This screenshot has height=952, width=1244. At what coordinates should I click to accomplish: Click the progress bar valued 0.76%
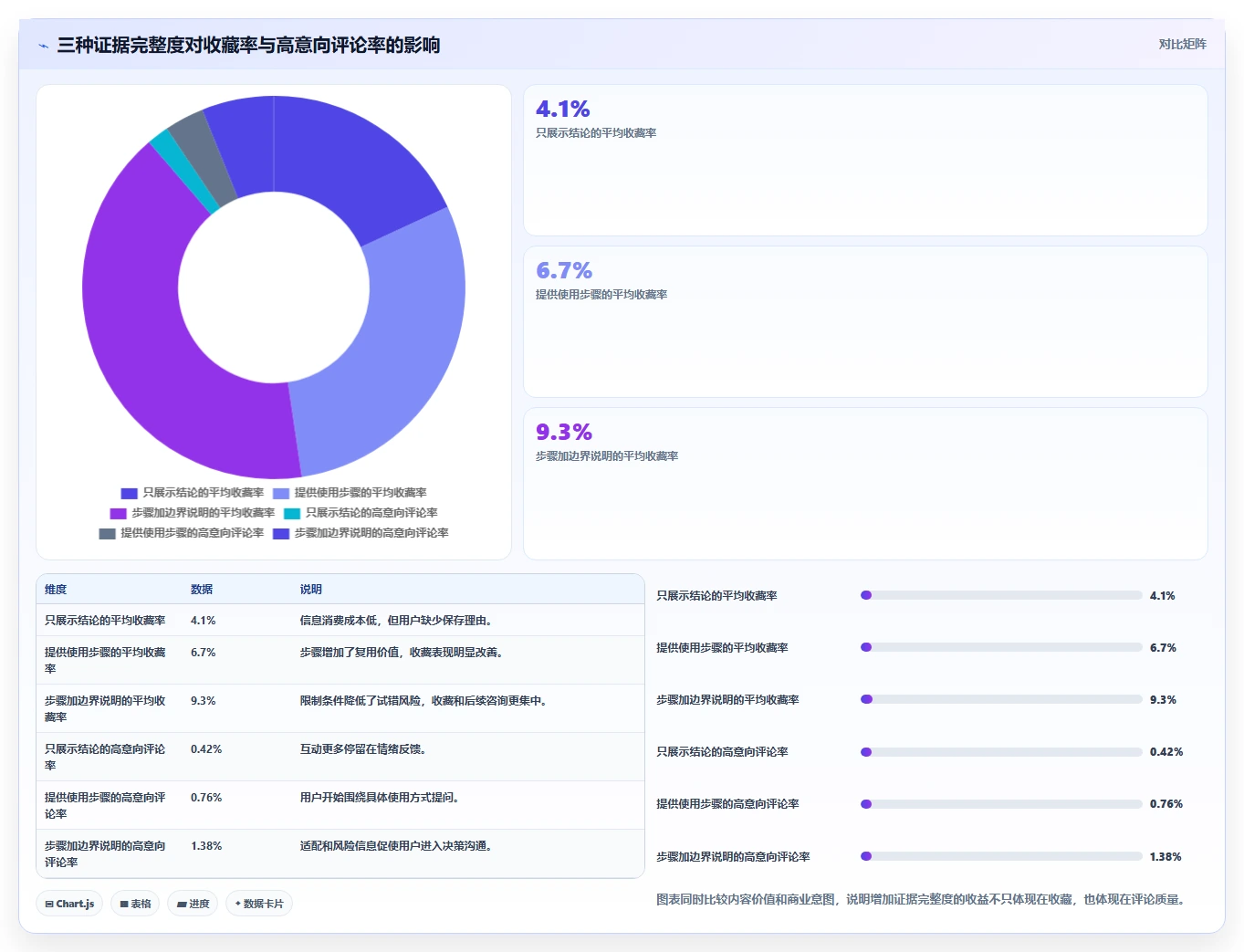[x=1001, y=804]
